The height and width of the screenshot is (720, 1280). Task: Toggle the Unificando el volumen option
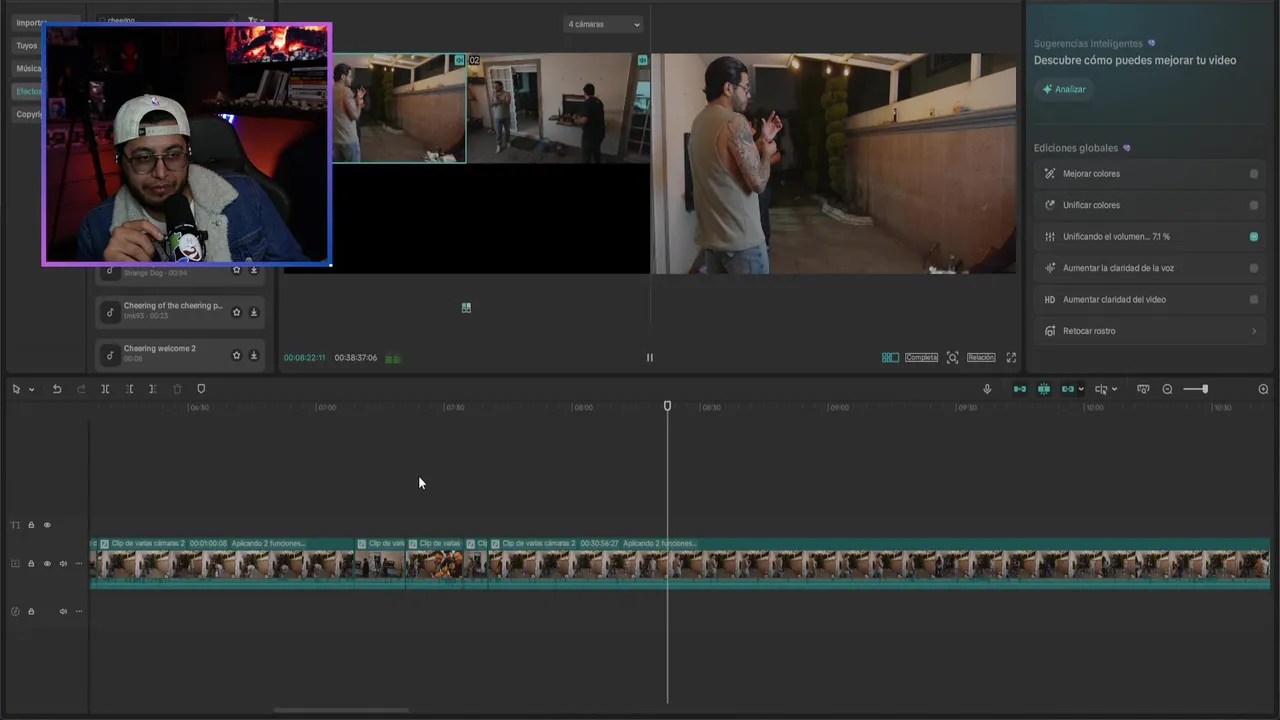tap(1254, 237)
